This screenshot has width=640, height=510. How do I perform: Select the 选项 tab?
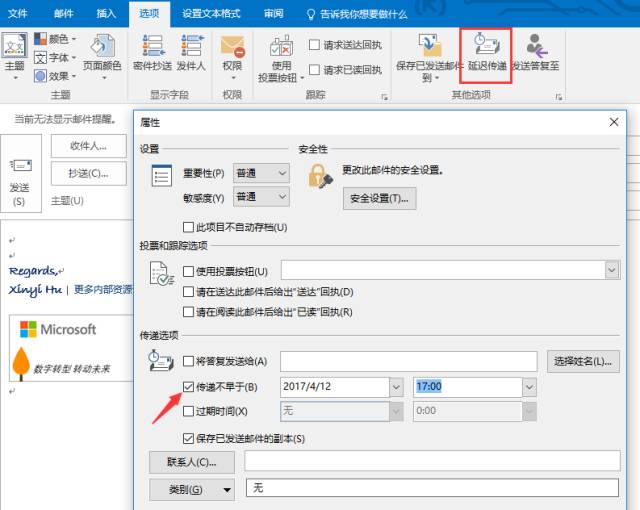pyautogui.click(x=149, y=14)
